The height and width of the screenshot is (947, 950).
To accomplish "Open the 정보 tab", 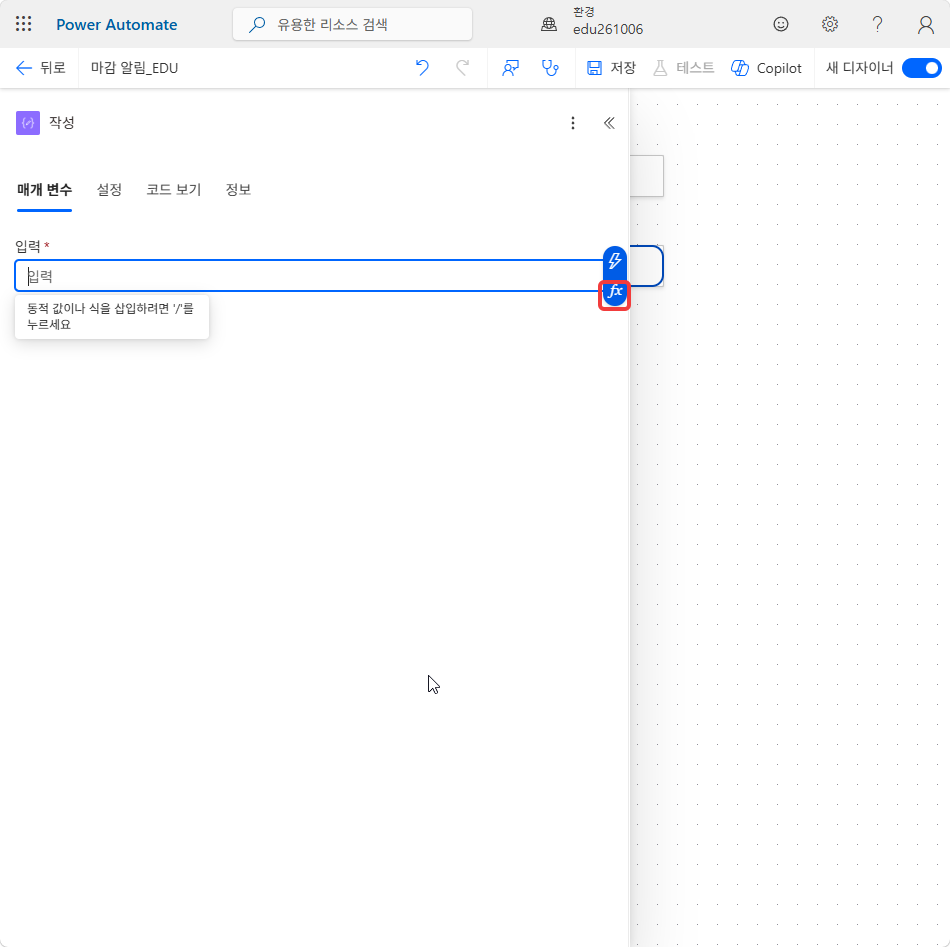I will [x=238, y=190].
